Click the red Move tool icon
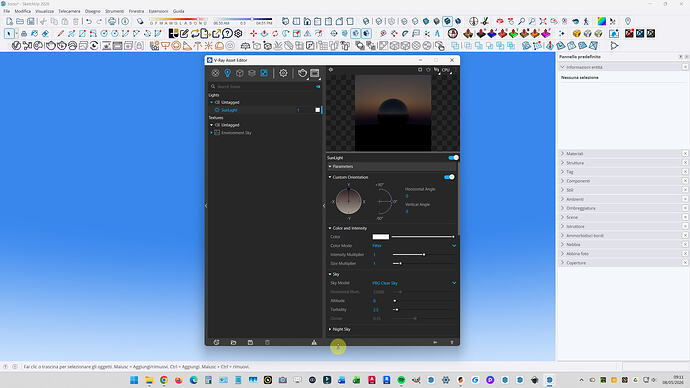Screen dimensions: 690x388 pyautogui.click(x=253, y=33)
